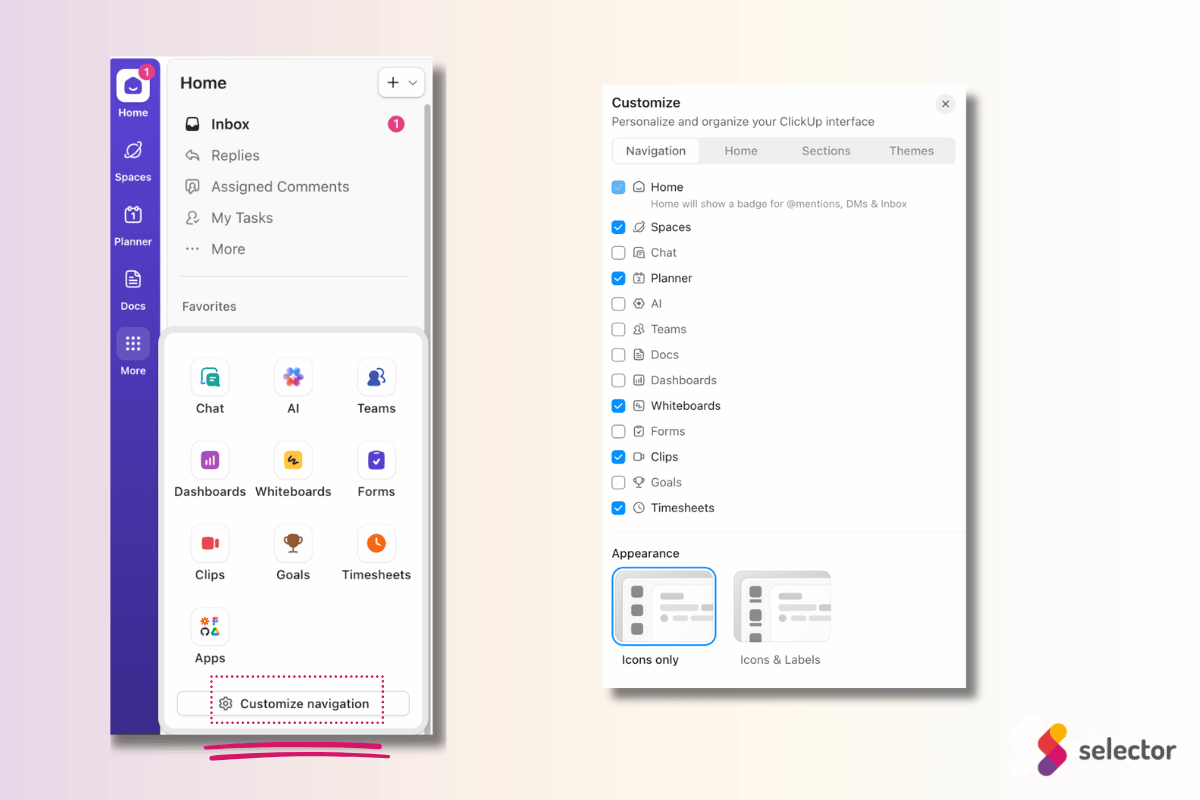Enable the Forms checkbox
The image size is (1200, 800).
(618, 431)
